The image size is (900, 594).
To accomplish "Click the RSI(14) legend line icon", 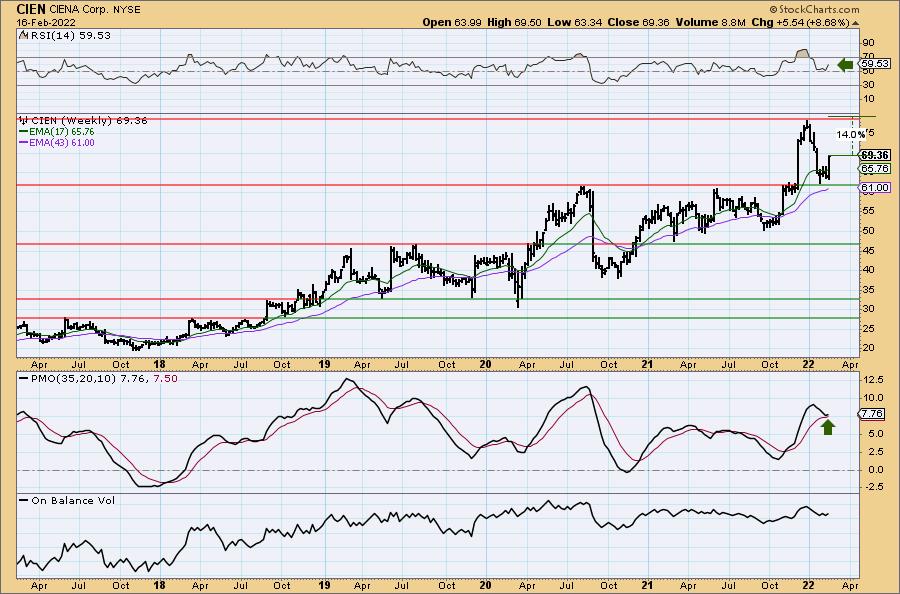I will tap(23, 35).
